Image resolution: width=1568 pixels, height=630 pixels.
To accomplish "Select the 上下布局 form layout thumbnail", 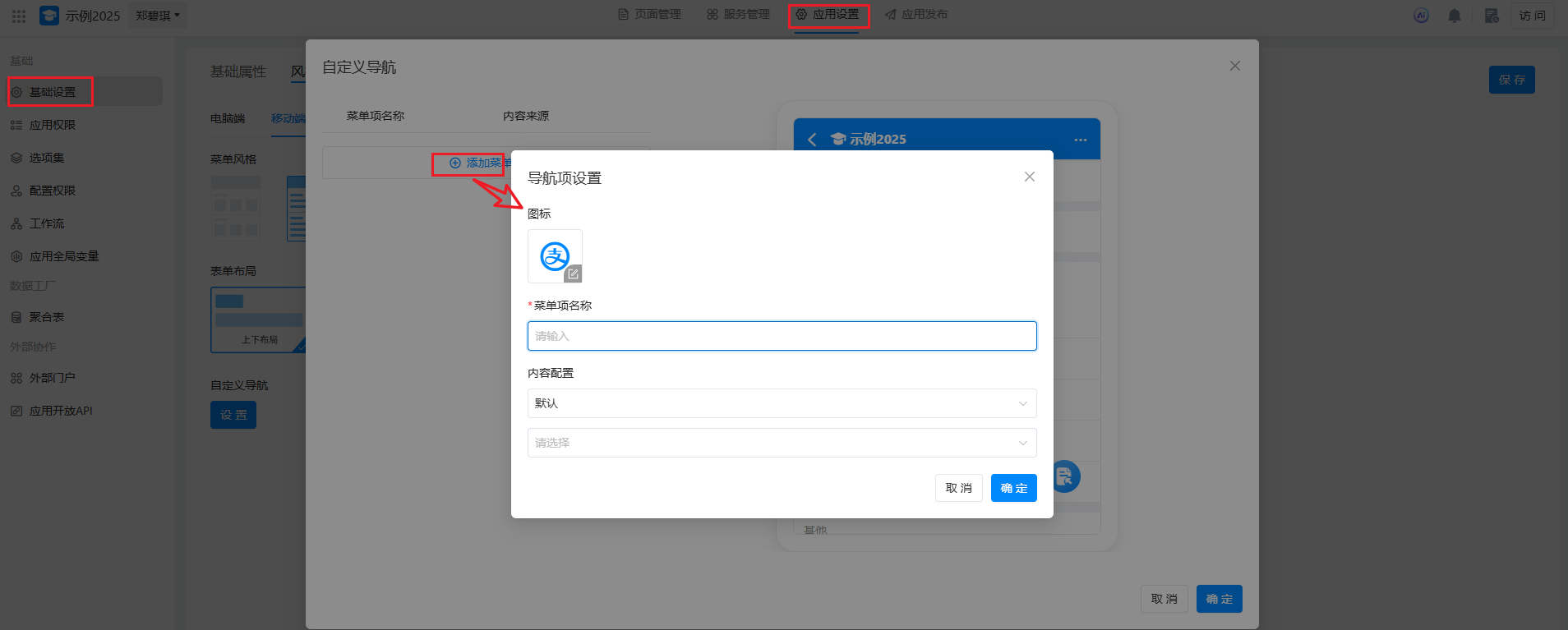I will pos(258,320).
